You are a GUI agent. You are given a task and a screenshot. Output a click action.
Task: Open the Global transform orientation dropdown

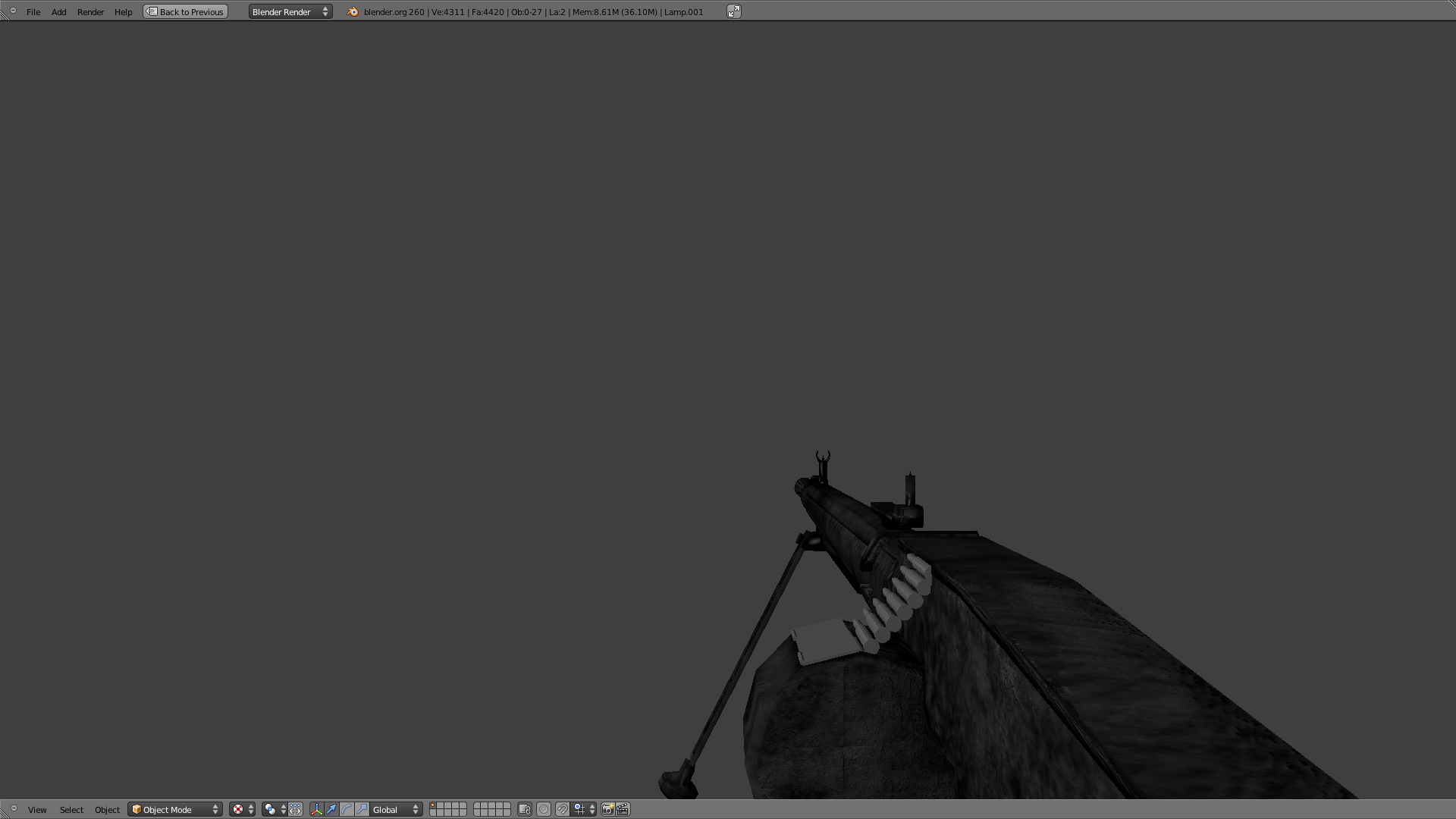coord(396,810)
